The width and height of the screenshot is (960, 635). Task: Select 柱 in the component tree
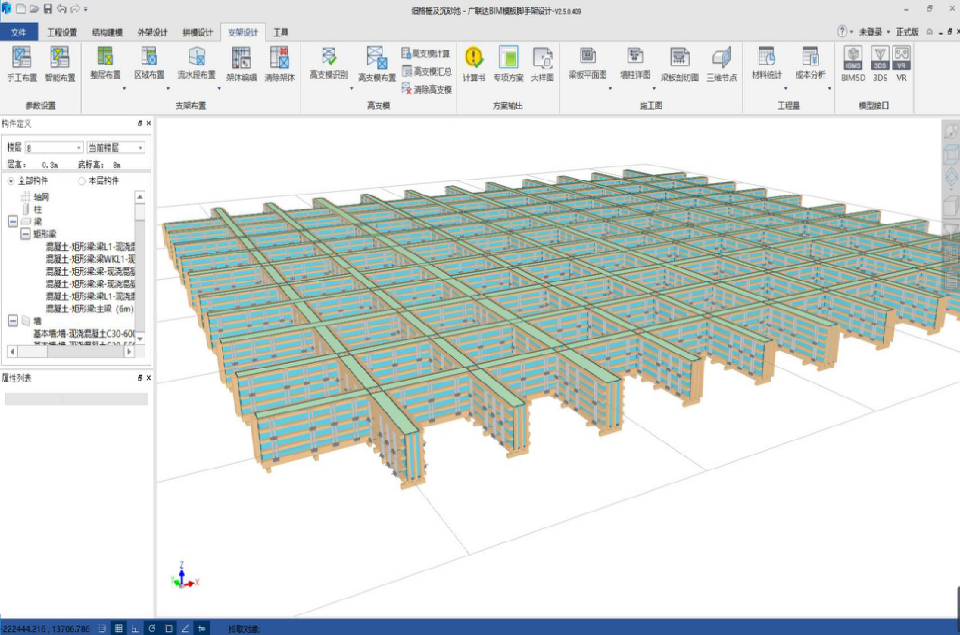pyautogui.click(x=38, y=209)
